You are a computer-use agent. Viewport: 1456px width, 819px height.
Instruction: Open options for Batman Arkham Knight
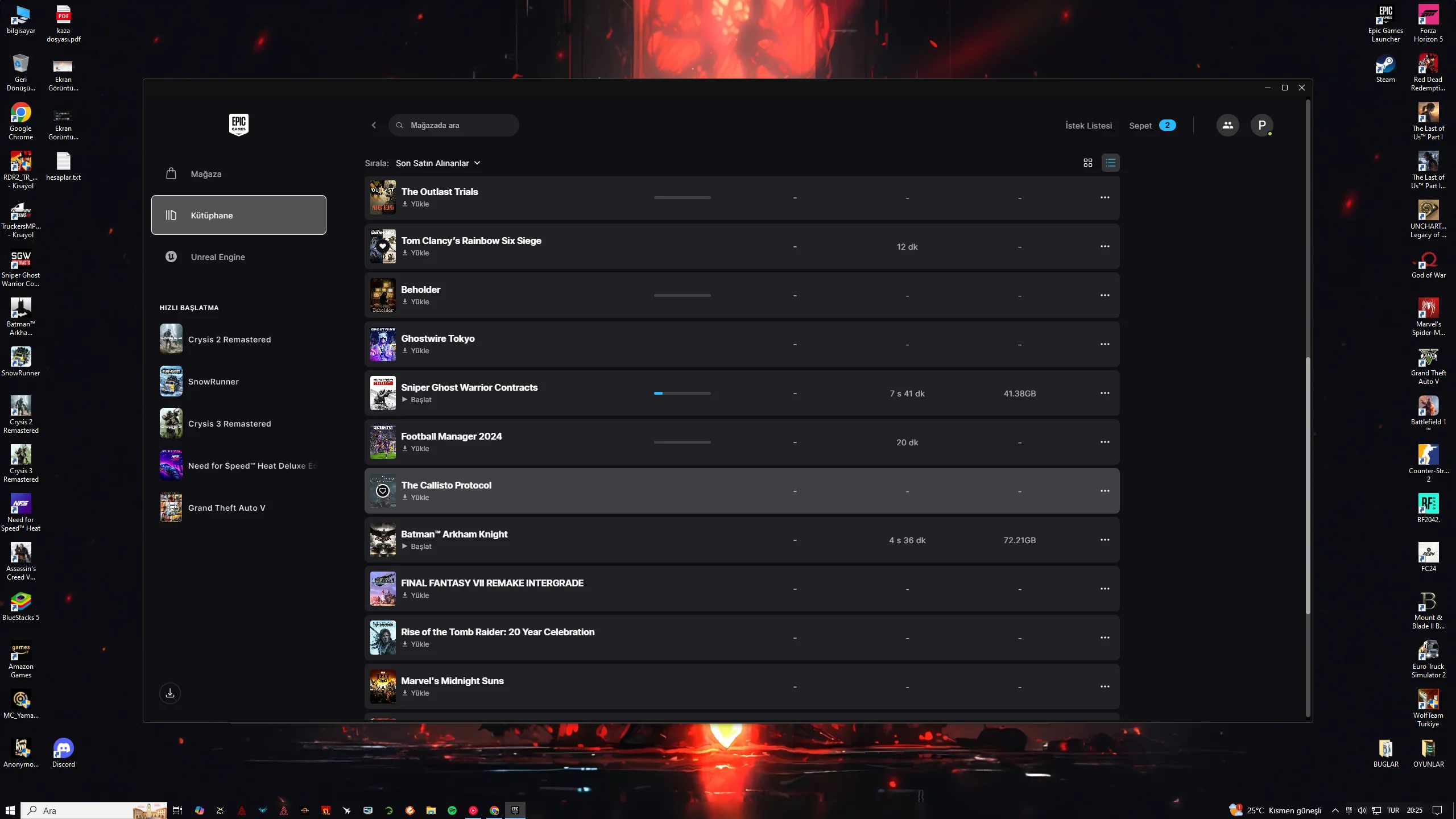(x=1105, y=540)
